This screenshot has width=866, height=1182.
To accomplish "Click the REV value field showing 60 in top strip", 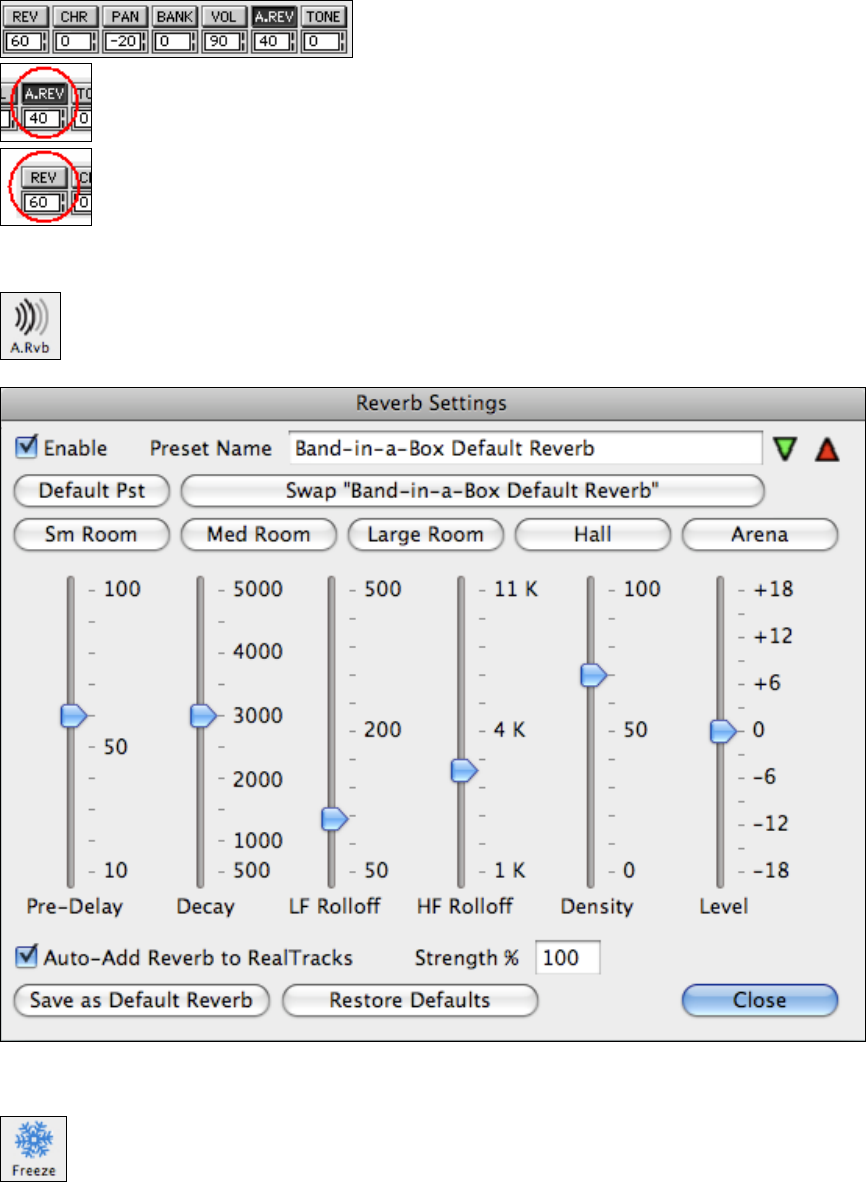I will point(23,41).
